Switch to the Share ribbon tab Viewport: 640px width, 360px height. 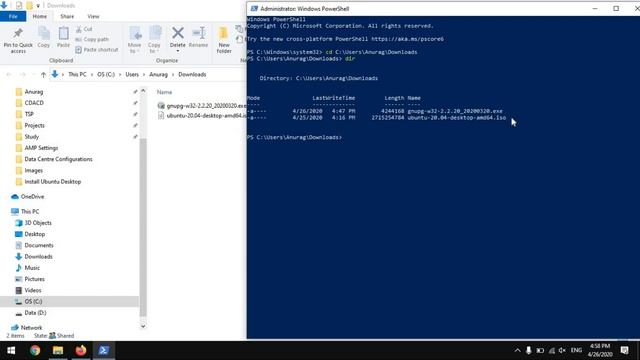pos(67,16)
